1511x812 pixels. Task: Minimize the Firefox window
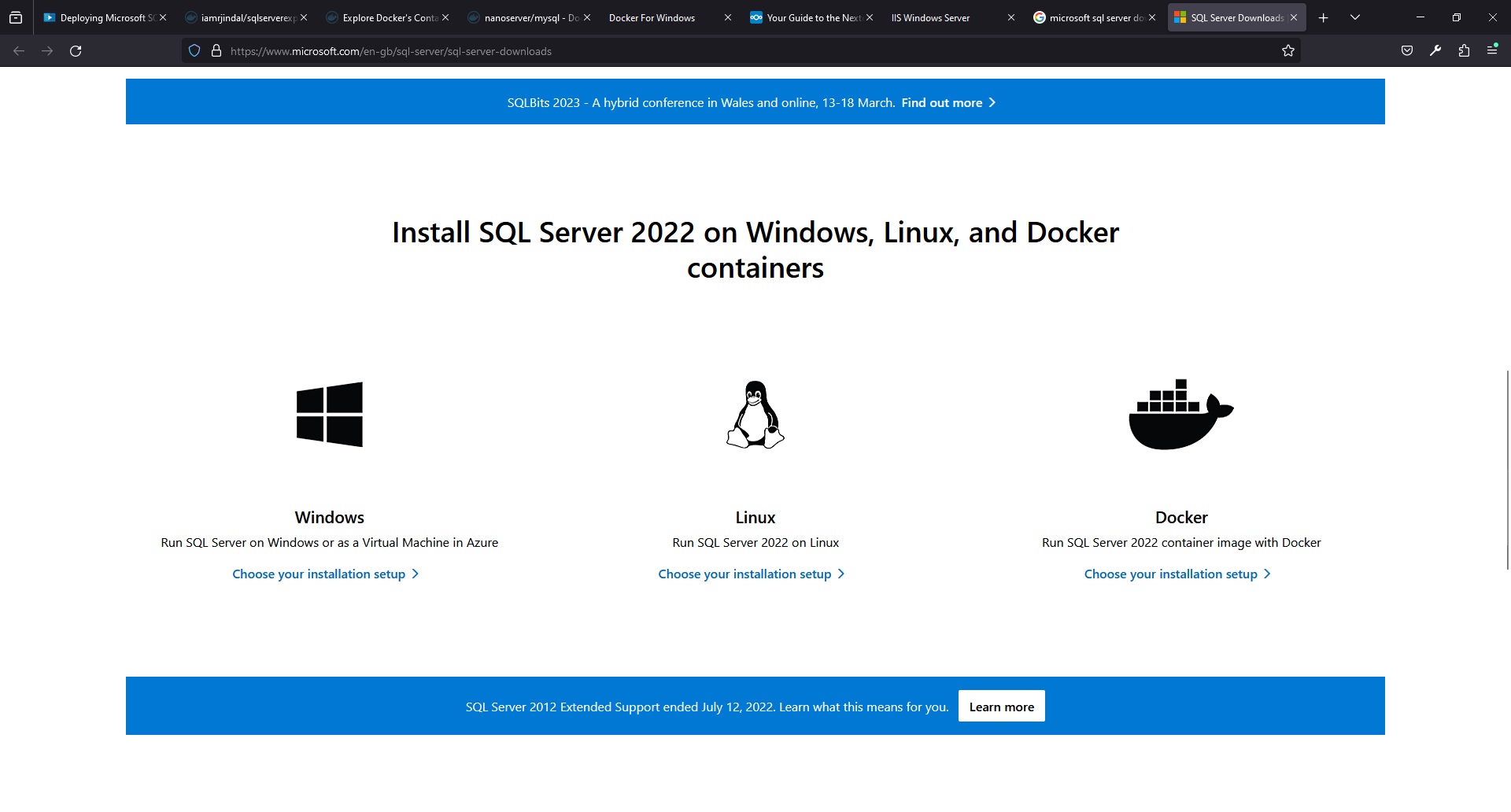pos(1420,17)
